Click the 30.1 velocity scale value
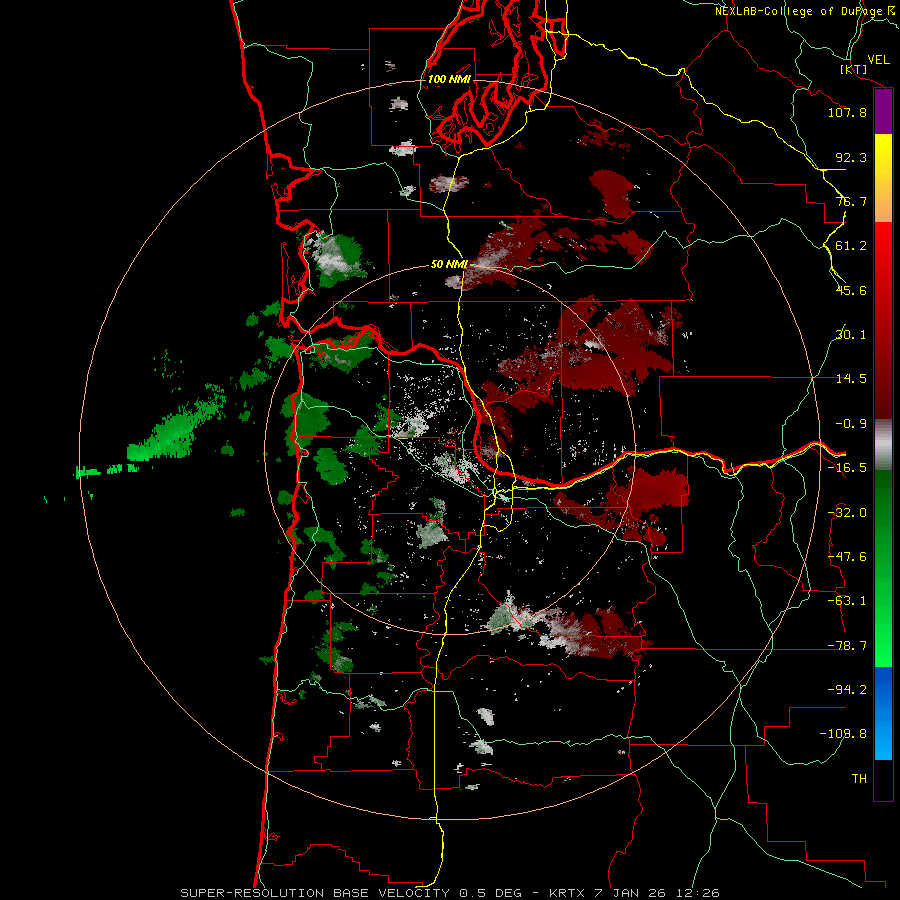The width and height of the screenshot is (900, 900). pyautogui.click(x=851, y=334)
